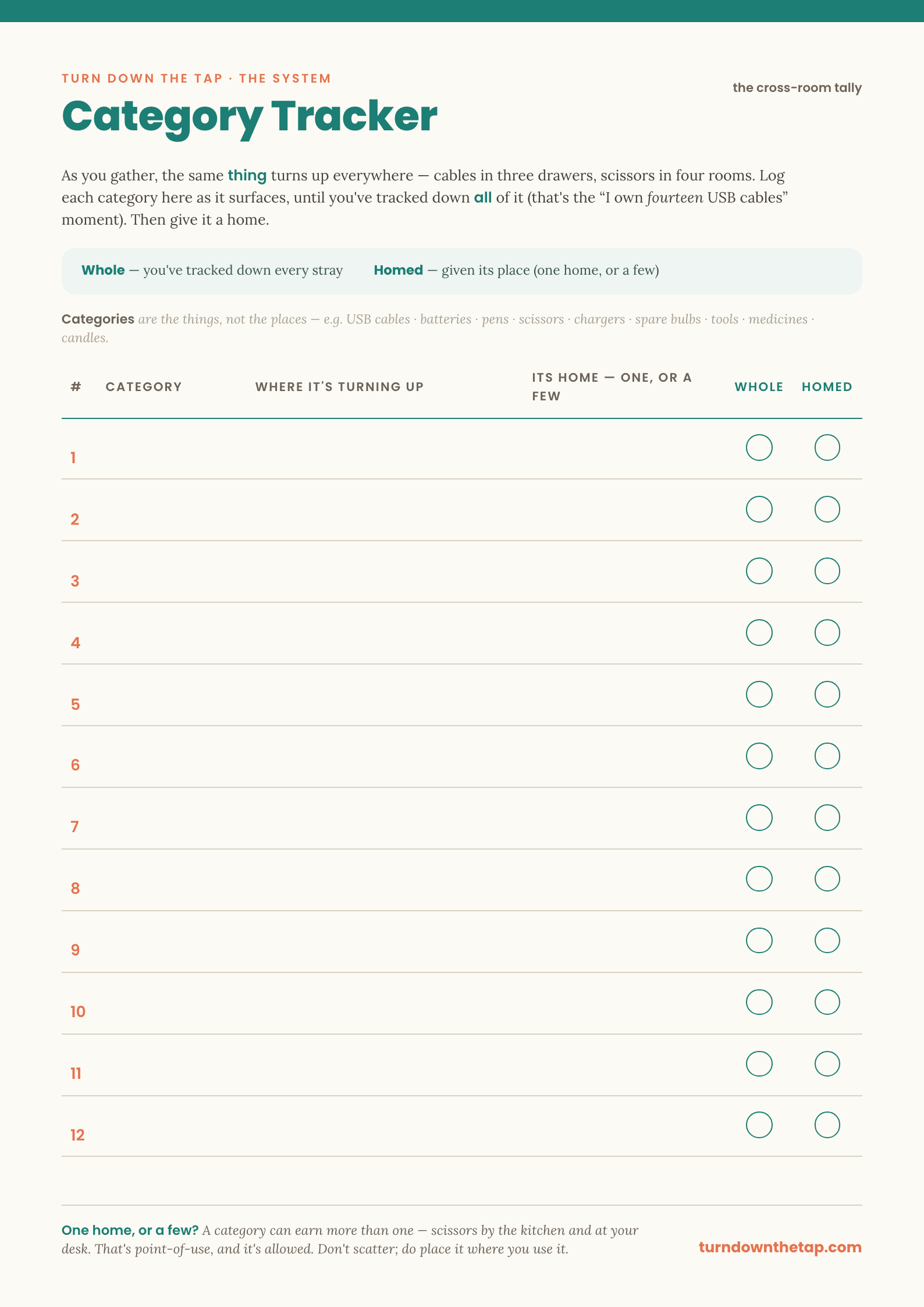
Task: Tick row 10 Homed circle
Action: coord(827,1002)
